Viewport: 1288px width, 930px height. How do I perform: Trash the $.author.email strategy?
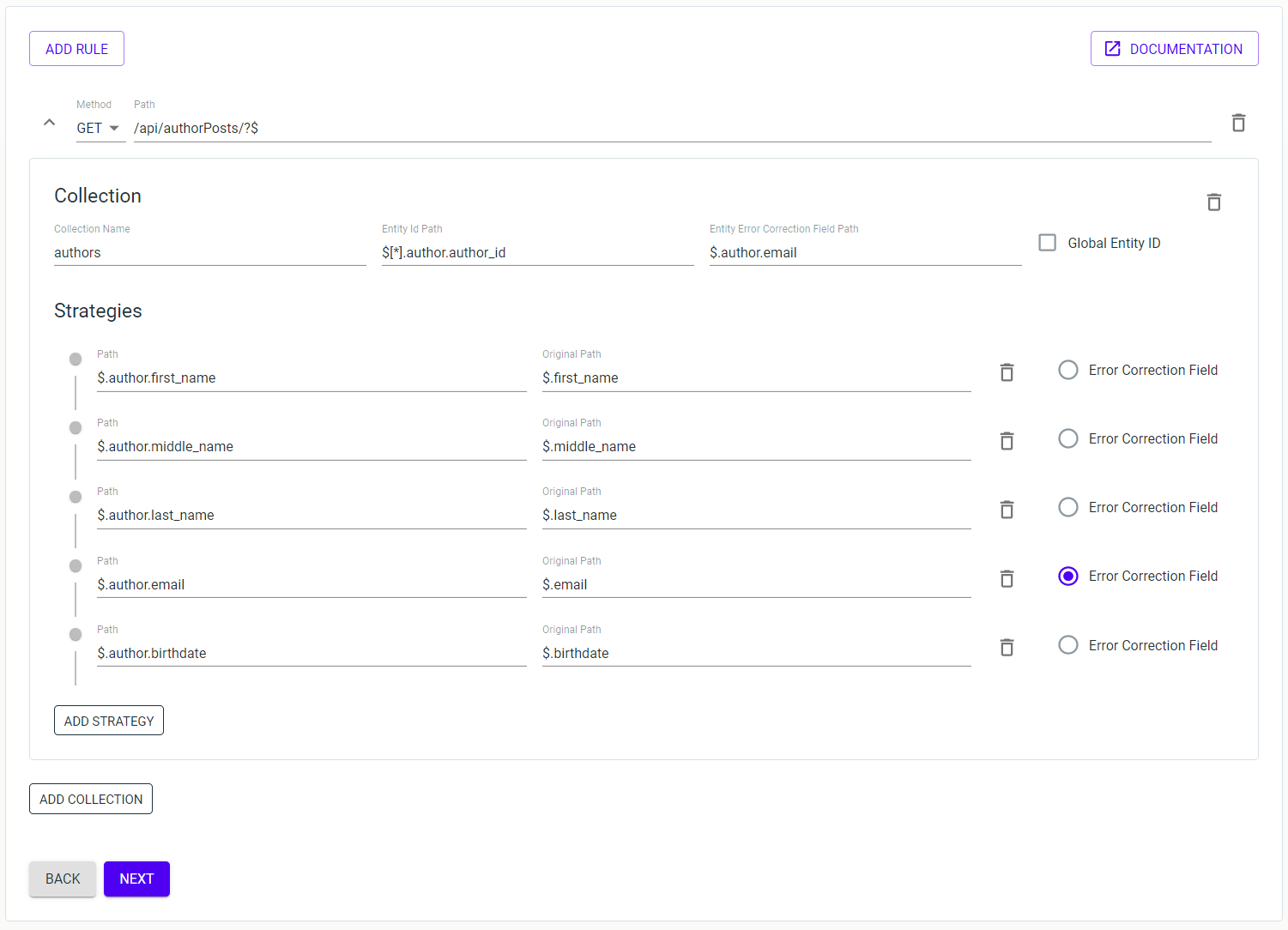tap(1007, 579)
